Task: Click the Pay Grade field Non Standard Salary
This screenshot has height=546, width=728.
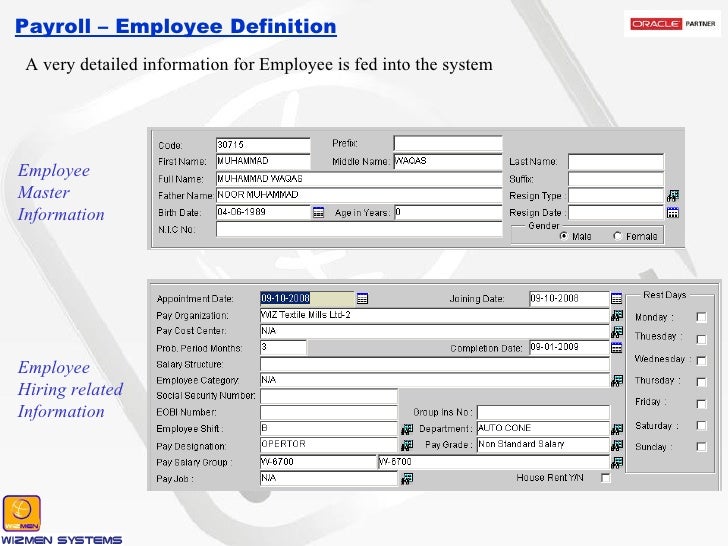Action: pyautogui.click(x=543, y=445)
